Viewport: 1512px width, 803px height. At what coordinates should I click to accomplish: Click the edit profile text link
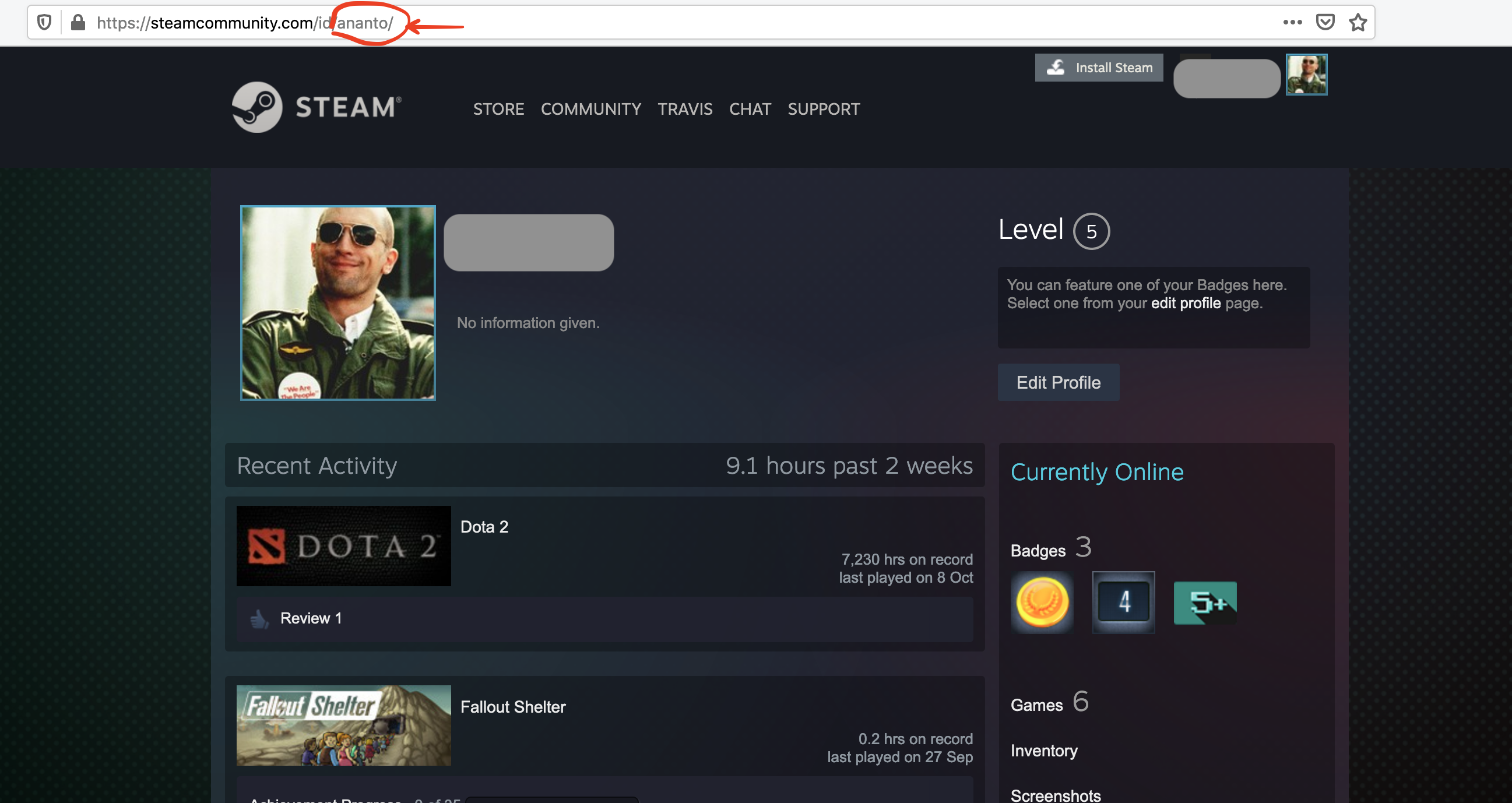[1185, 303]
